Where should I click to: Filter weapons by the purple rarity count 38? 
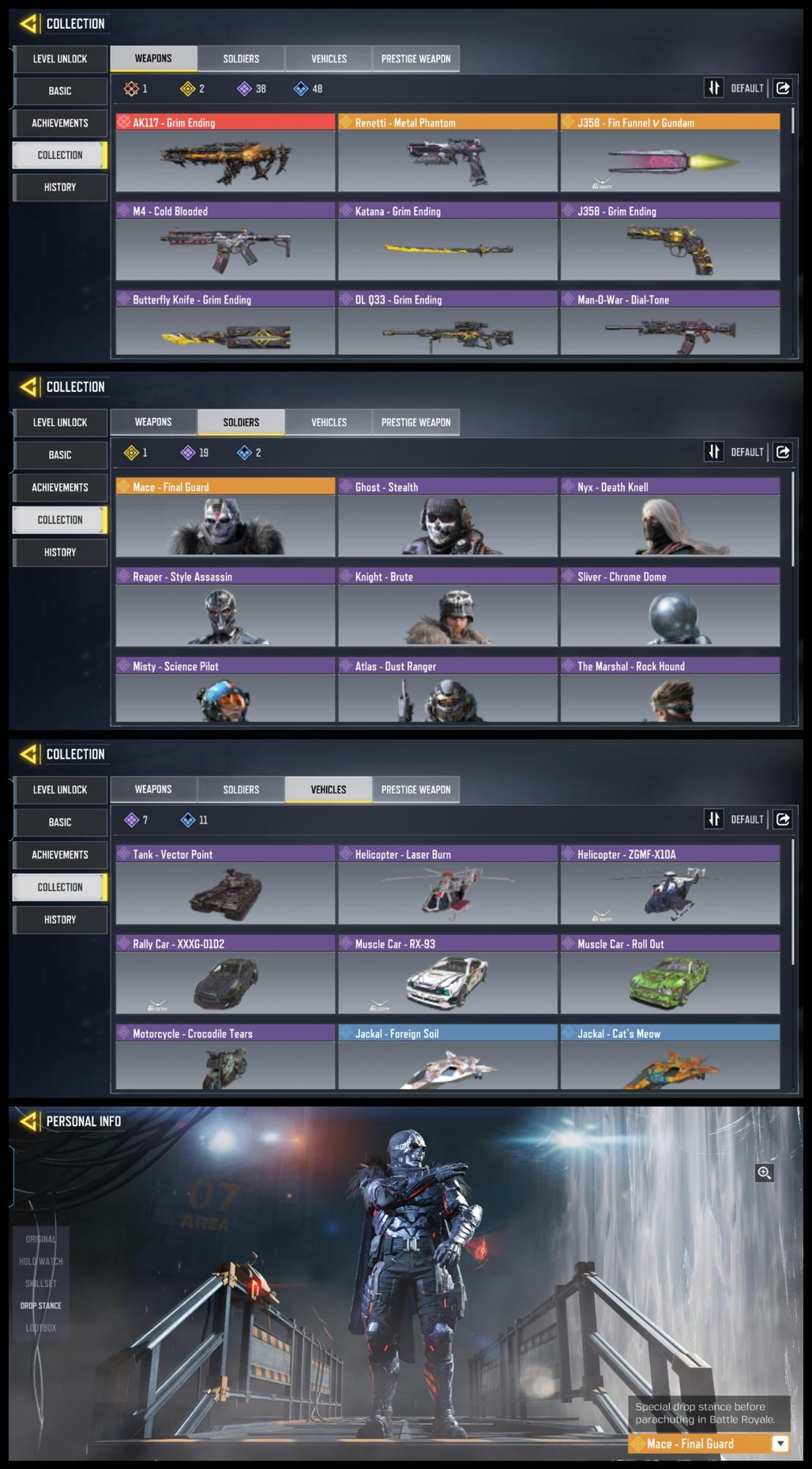click(x=261, y=89)
